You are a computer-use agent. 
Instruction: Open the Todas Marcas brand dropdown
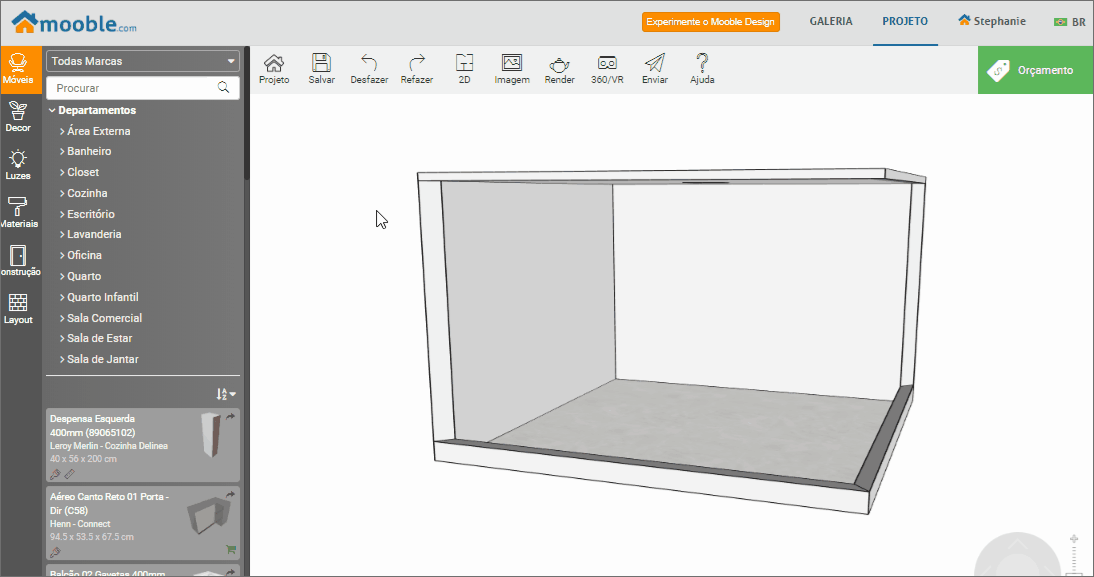(143, 61)
